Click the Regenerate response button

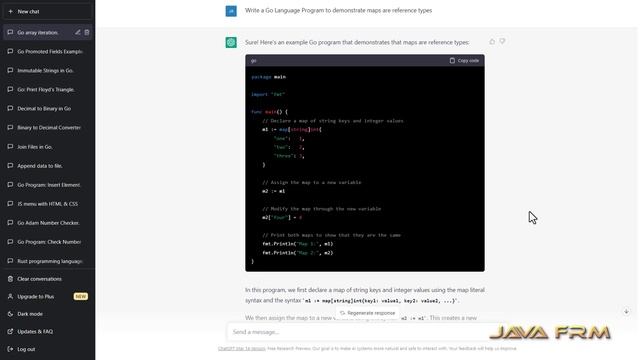point(368,313)
